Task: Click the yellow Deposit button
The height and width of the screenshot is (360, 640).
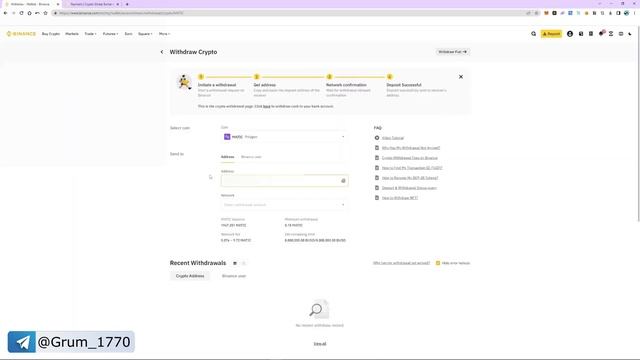Action: (551, 34)
